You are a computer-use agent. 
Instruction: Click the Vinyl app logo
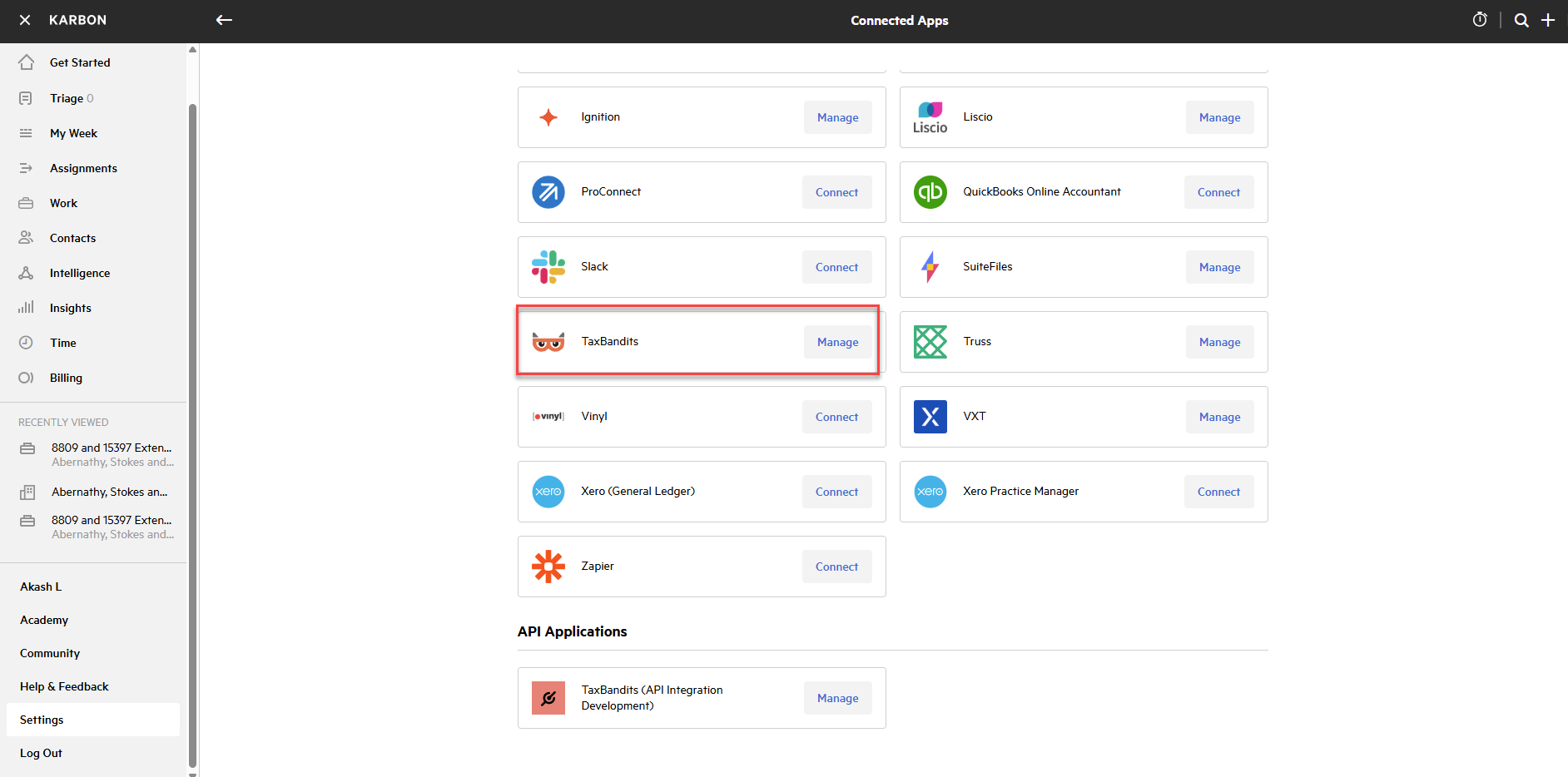click(548, 417)
